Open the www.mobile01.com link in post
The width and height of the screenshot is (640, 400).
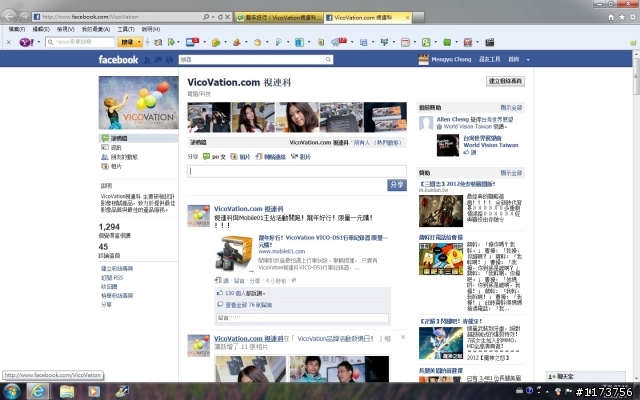coord(282,251)
